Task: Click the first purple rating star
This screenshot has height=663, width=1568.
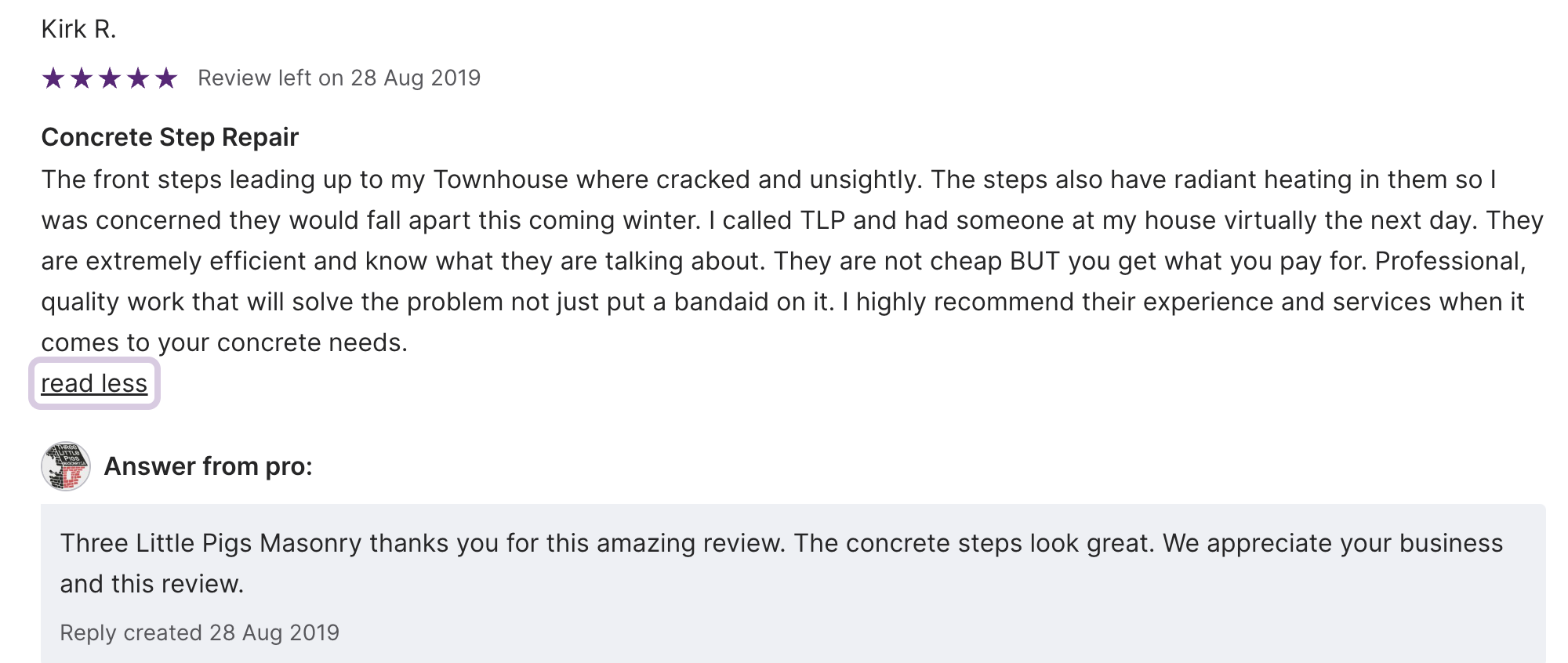Action: click(x=53, y=78)
